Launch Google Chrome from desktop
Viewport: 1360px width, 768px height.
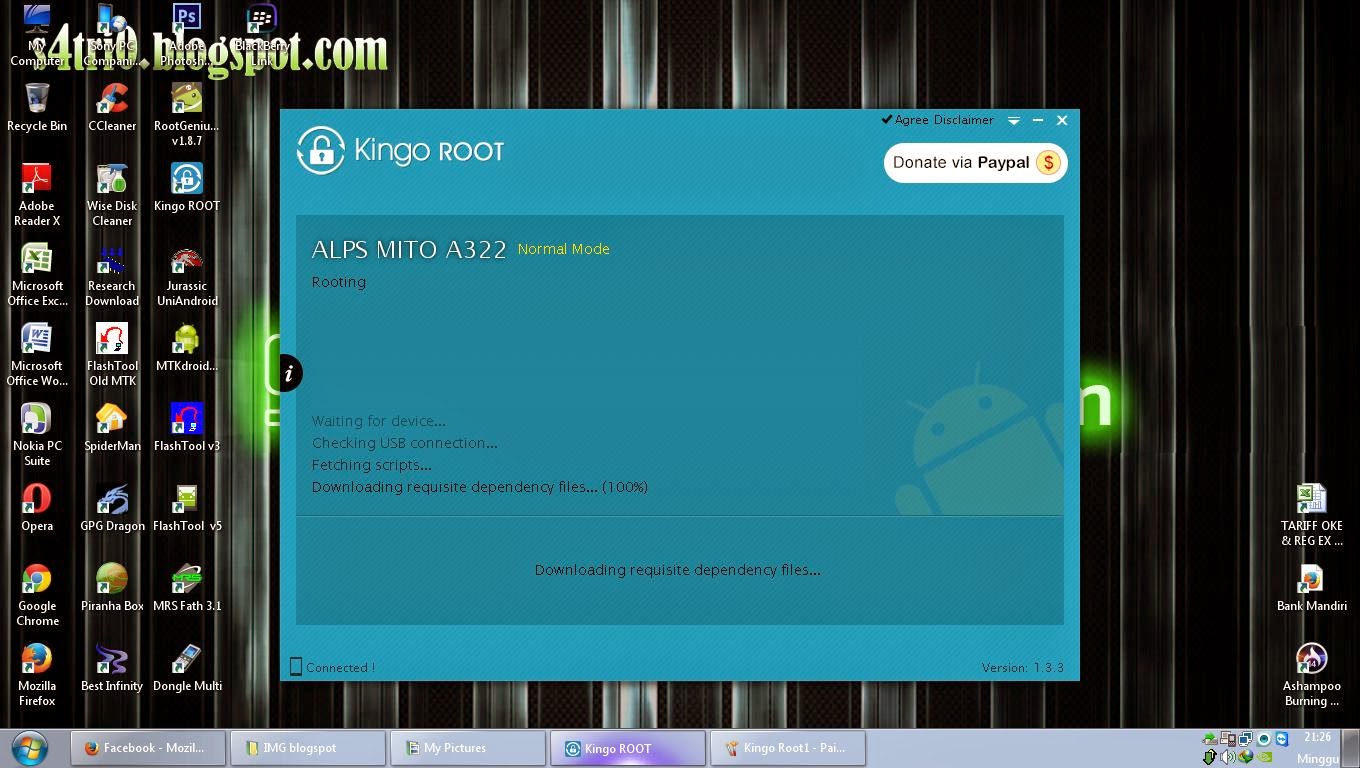coord(37,594)
